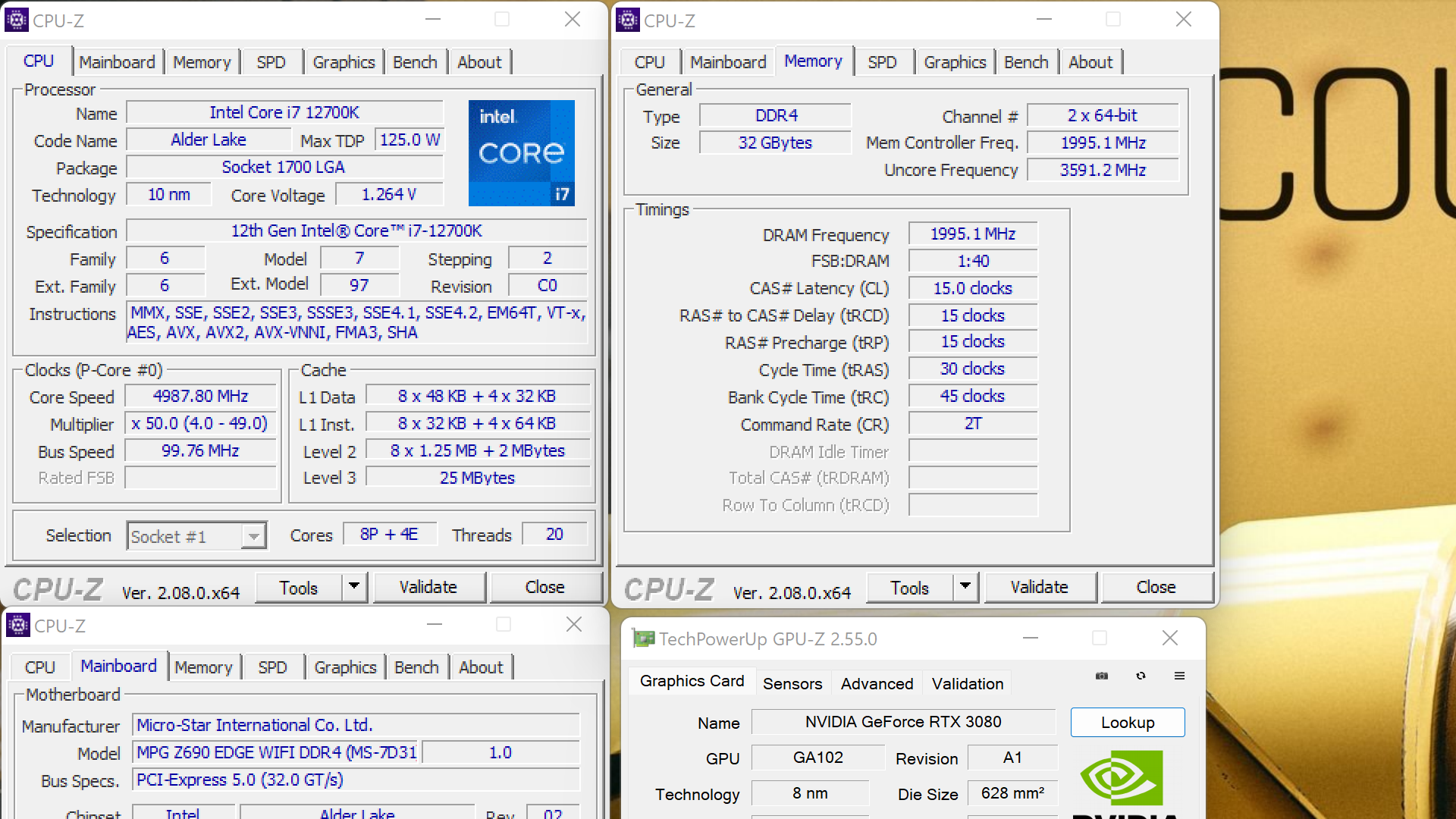Close the GPU-Z window
The height and width of the screenshot is (819, 1456).
1170,638
